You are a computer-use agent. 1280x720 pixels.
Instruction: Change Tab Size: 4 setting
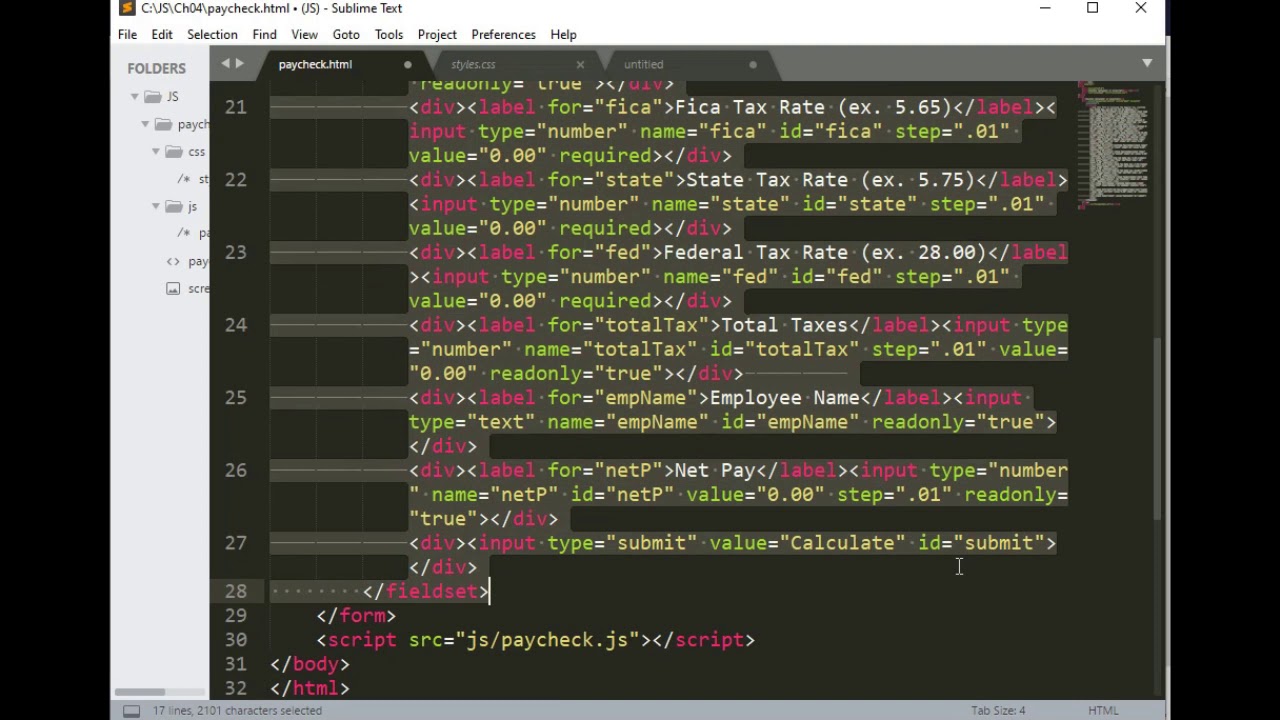click(x=998, y=711)
